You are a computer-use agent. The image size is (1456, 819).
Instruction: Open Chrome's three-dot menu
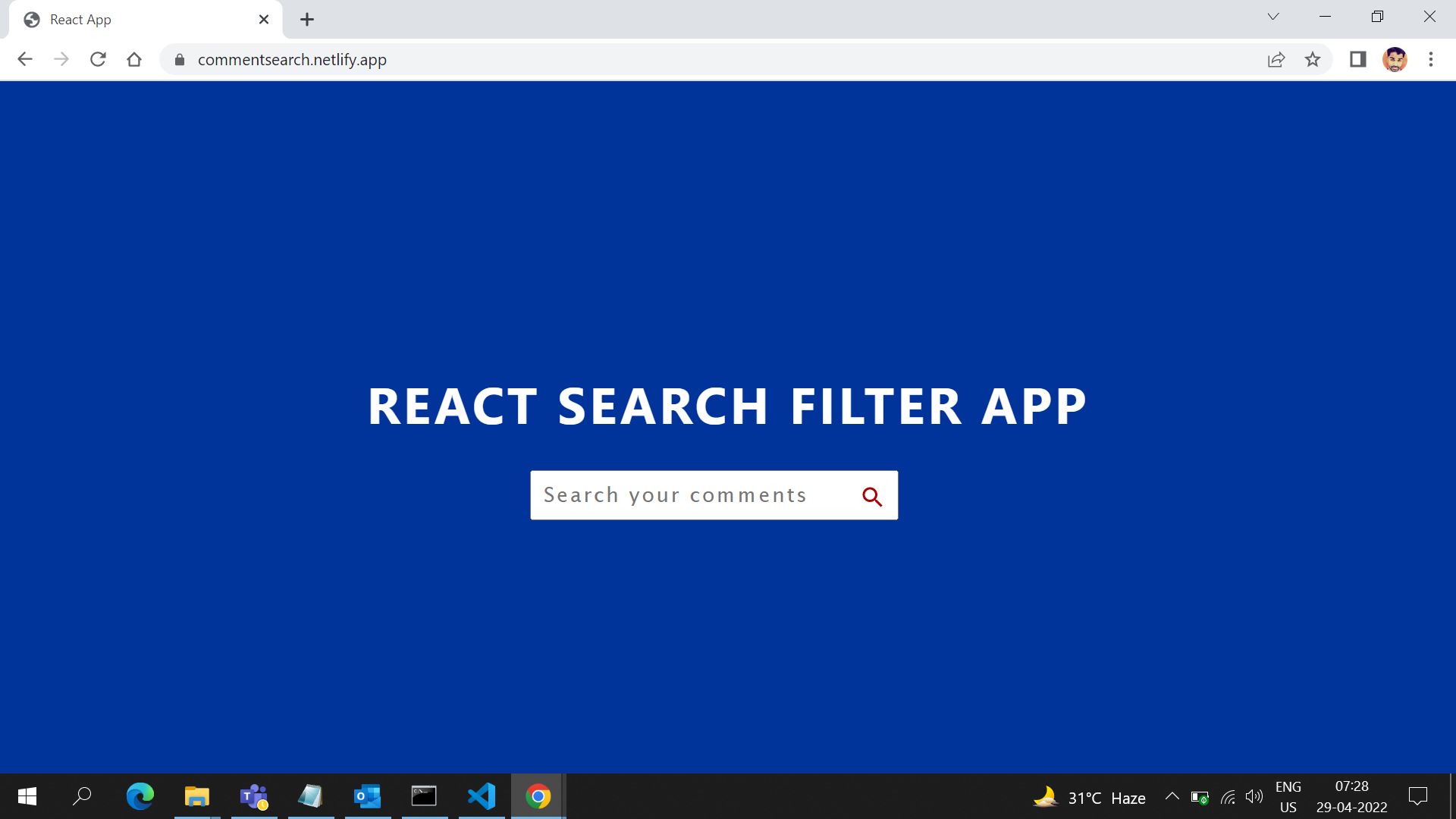pos(1432,59)
